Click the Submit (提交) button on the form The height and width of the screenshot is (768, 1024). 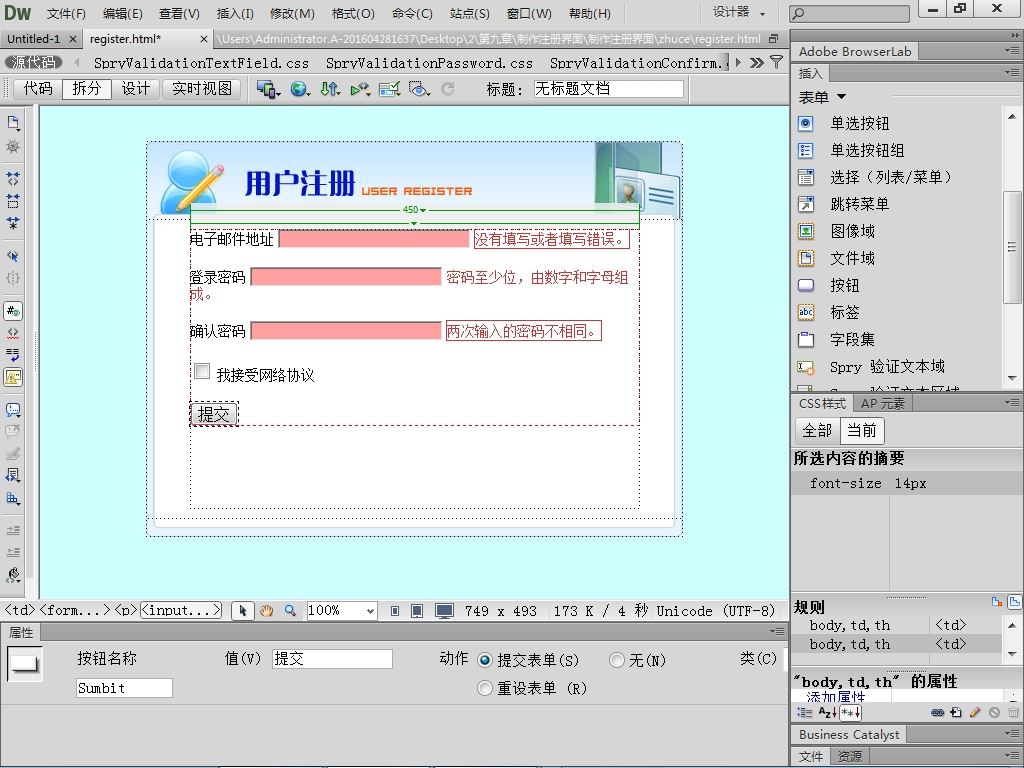pyautogui.click(x=214, y=414)
